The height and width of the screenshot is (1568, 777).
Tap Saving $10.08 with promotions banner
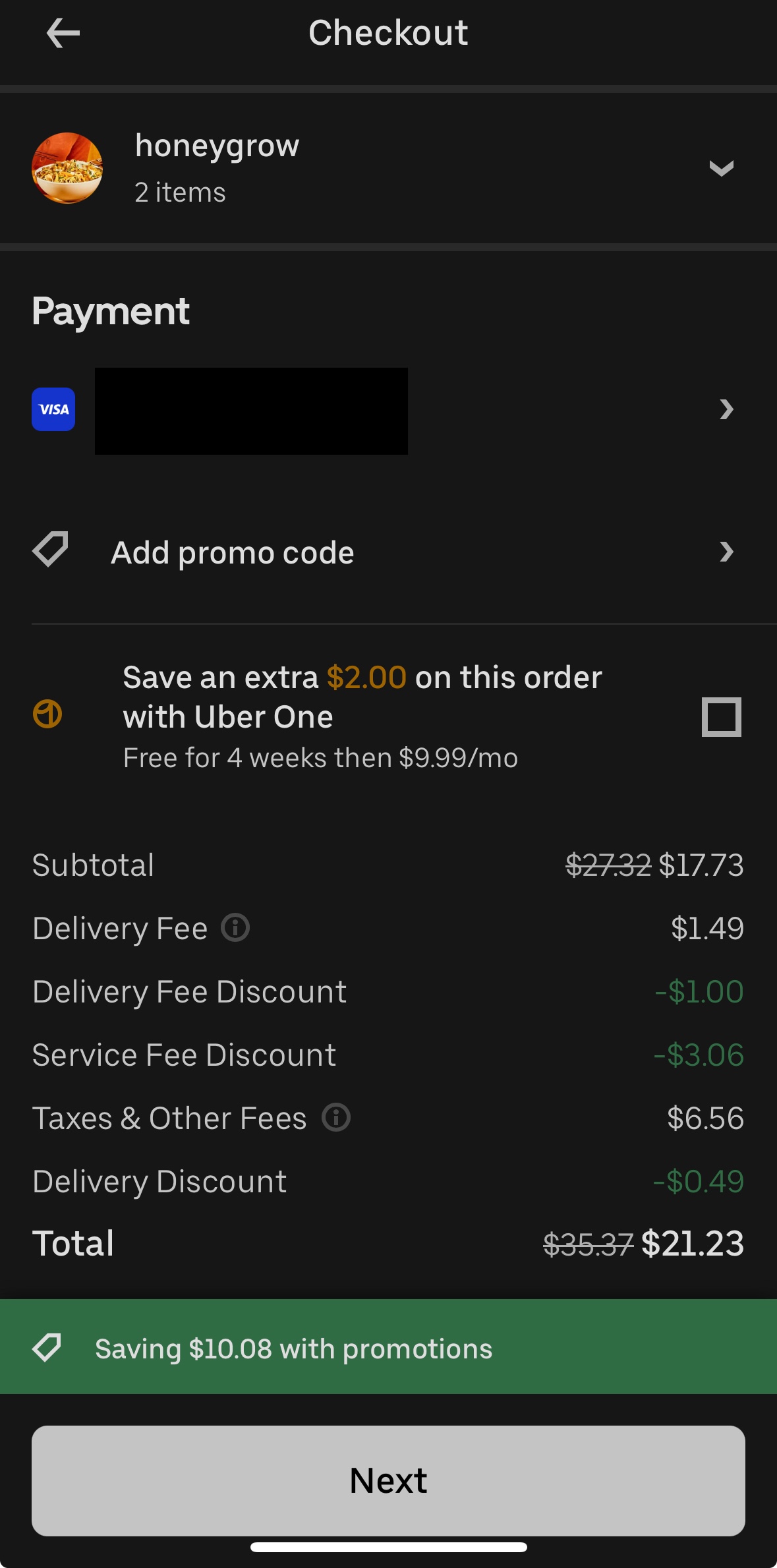click(294, 1349)
